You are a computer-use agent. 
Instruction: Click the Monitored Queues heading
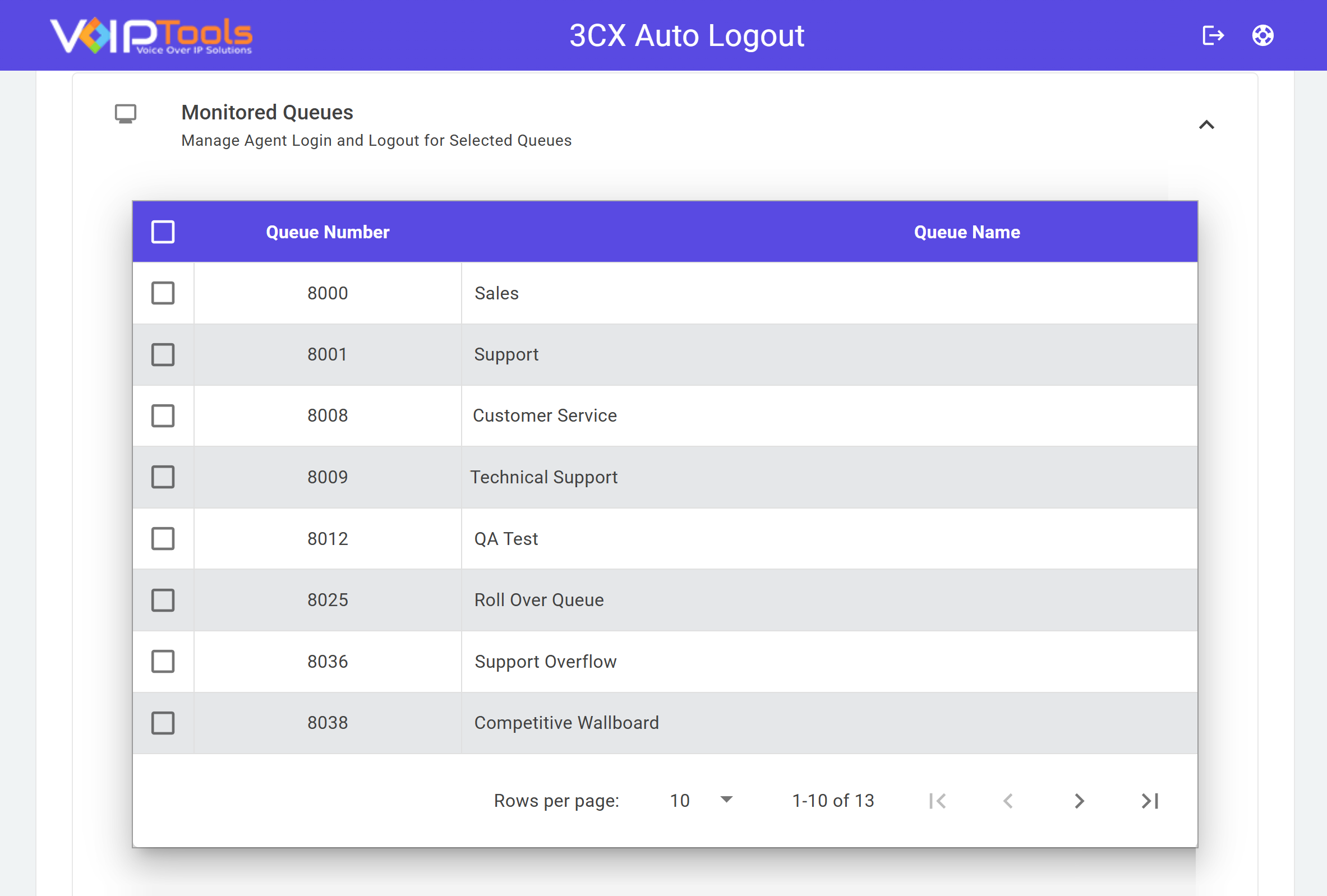point(267,113)
